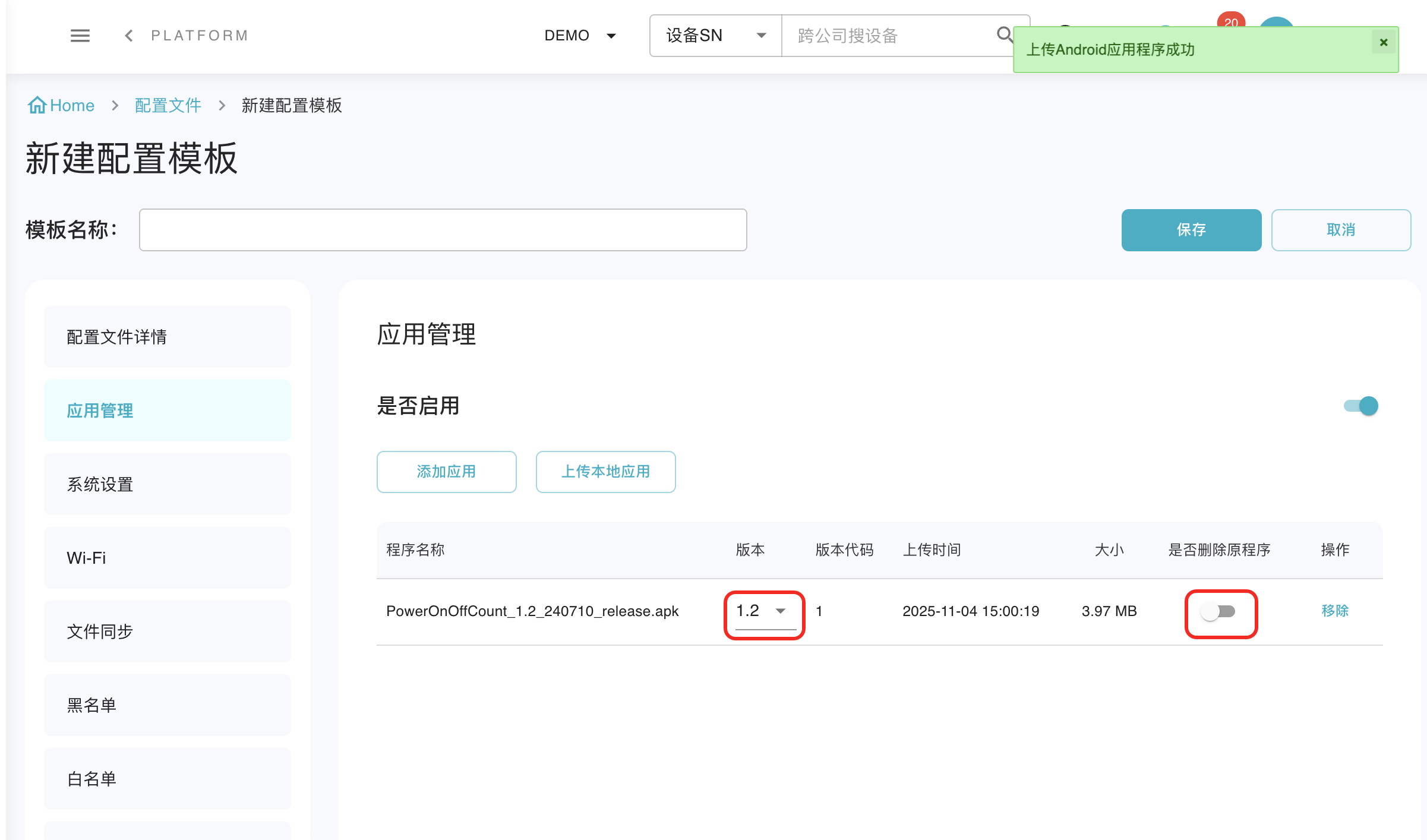Close the upload success notification
The image size is (1427, 840).
tap(1384, 42)
